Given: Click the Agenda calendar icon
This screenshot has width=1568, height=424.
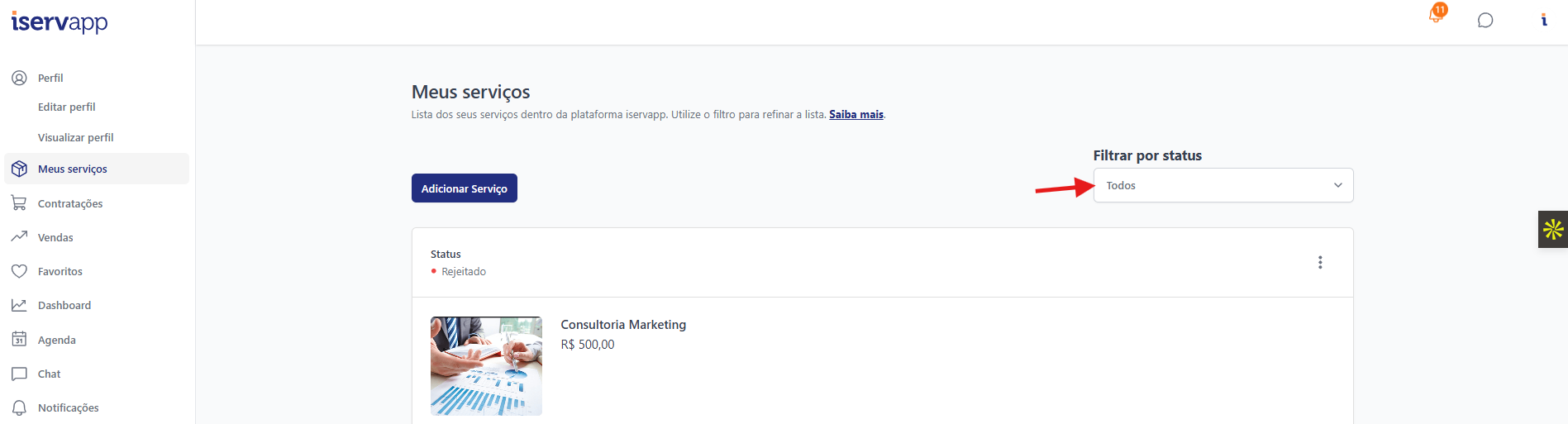Looking at the screenshot, I should (x=19, y=339).
